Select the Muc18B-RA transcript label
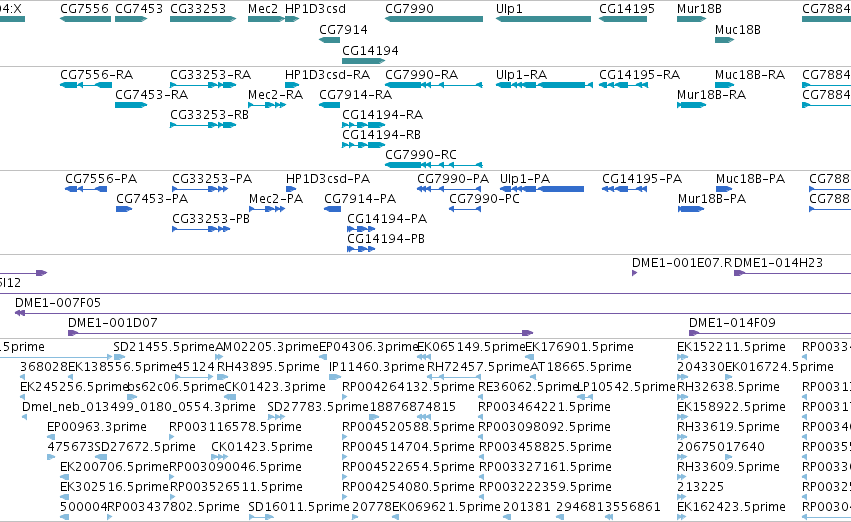 click(x=750, y=74)
